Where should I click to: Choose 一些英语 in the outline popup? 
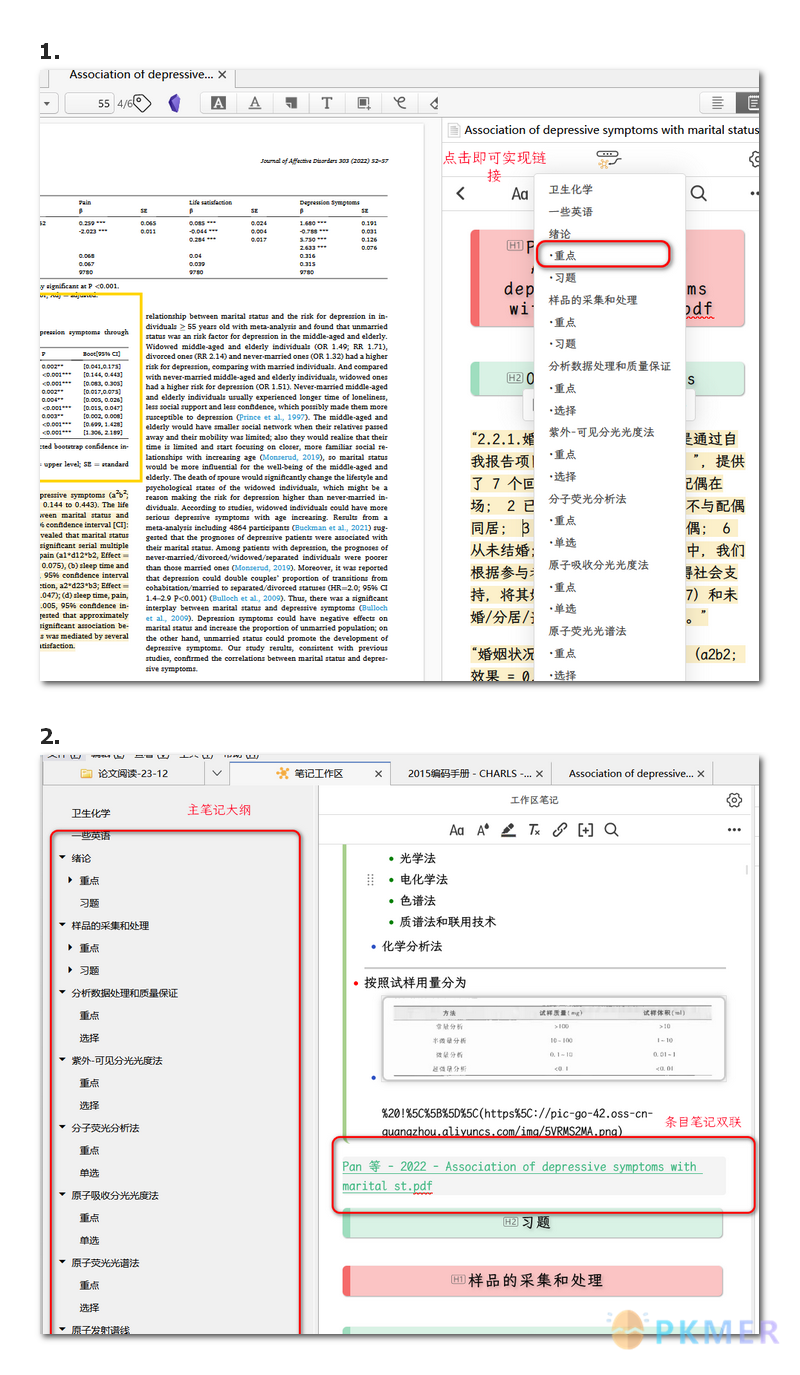571,211
